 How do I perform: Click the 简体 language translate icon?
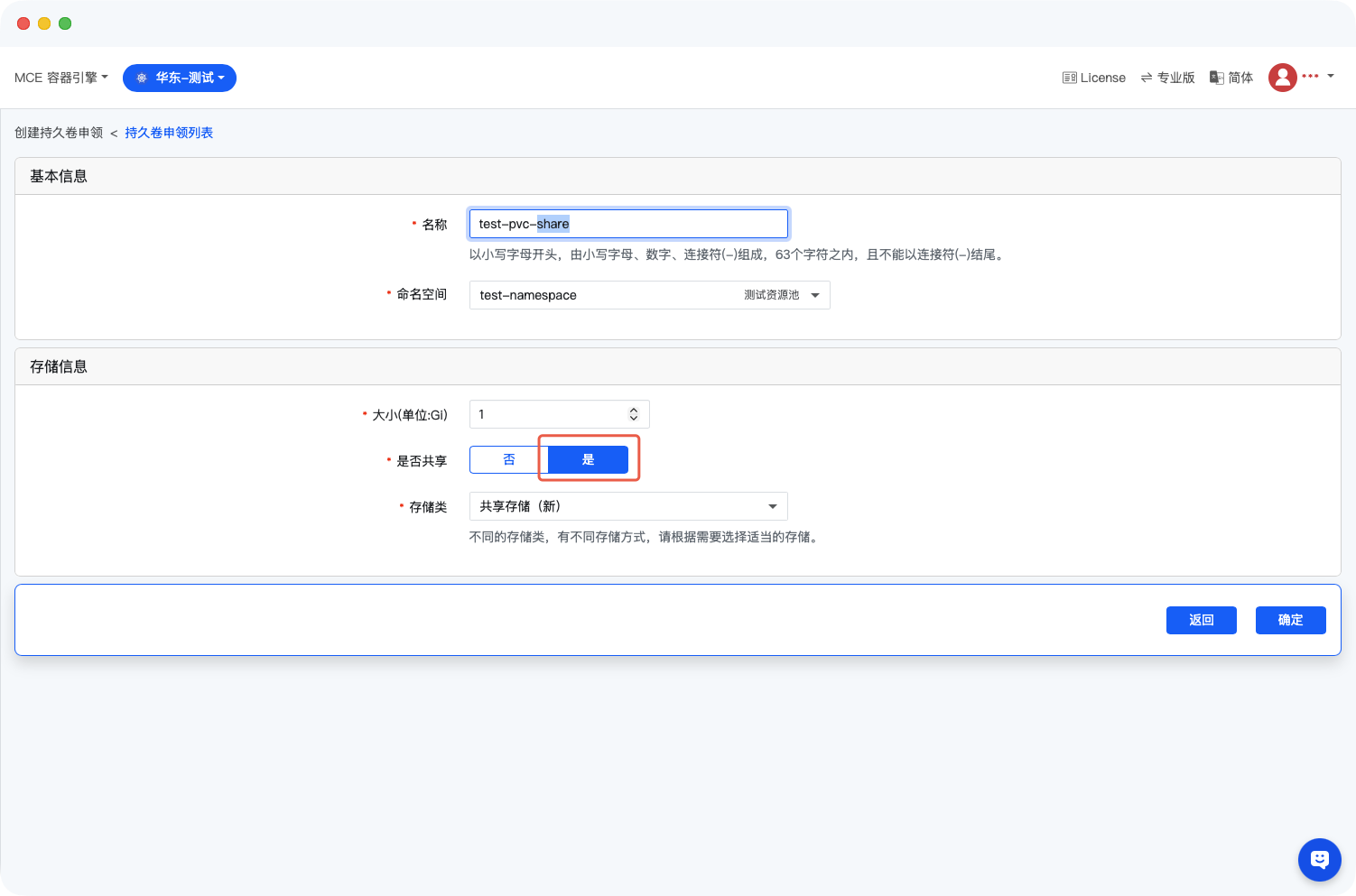coord(1217,78)
